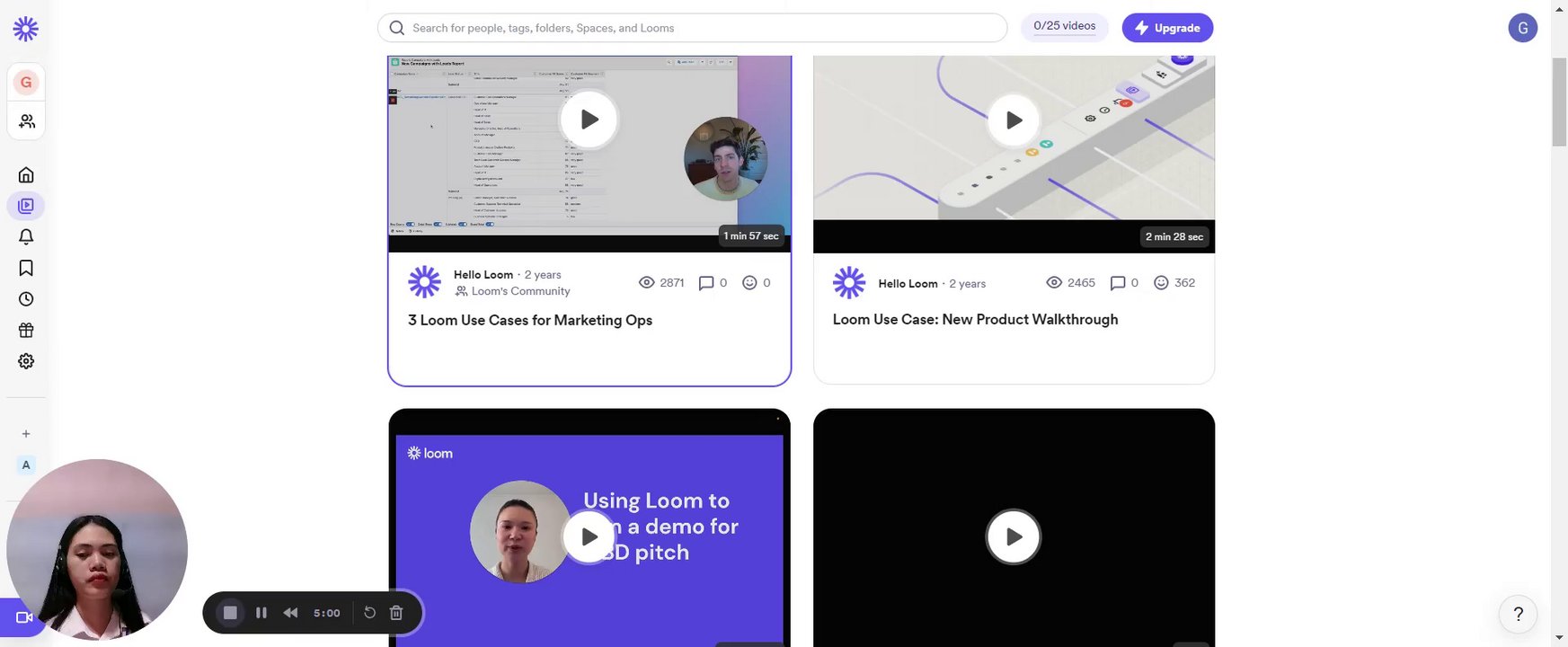Viewport: 1568px width, 647px height.
Task: Open the Gift rewards icon in sidebar
Action: pos(26,330)
